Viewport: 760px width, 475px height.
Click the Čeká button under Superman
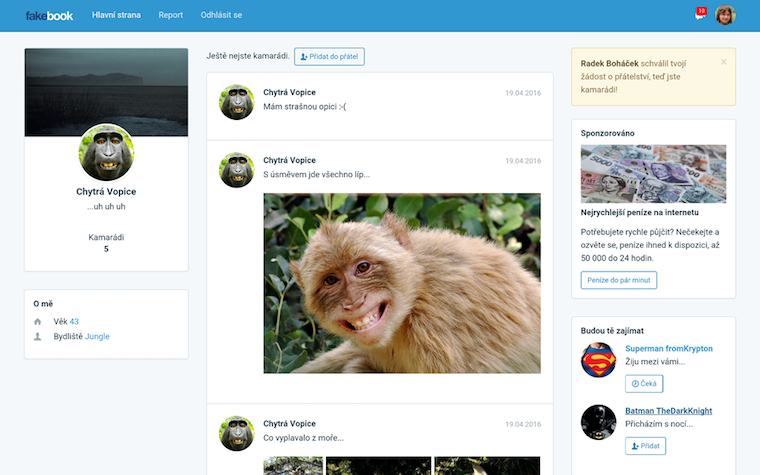tap(644, 383)
